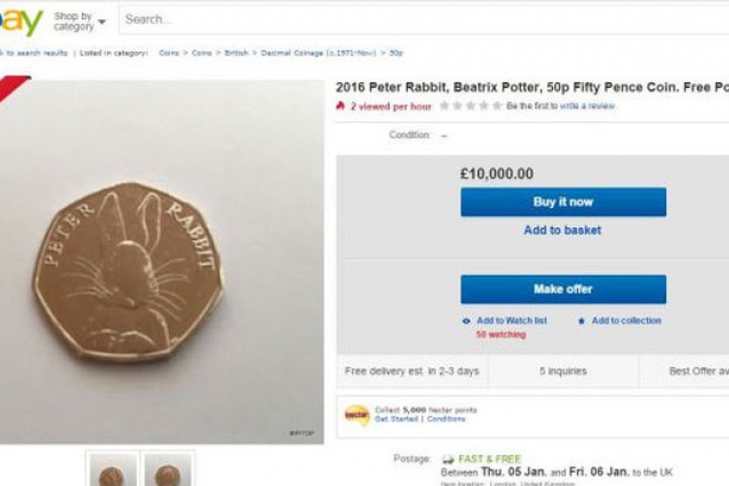
Task: Click the eye icon beside Add to Watch list
Action: tap(466, 321)
